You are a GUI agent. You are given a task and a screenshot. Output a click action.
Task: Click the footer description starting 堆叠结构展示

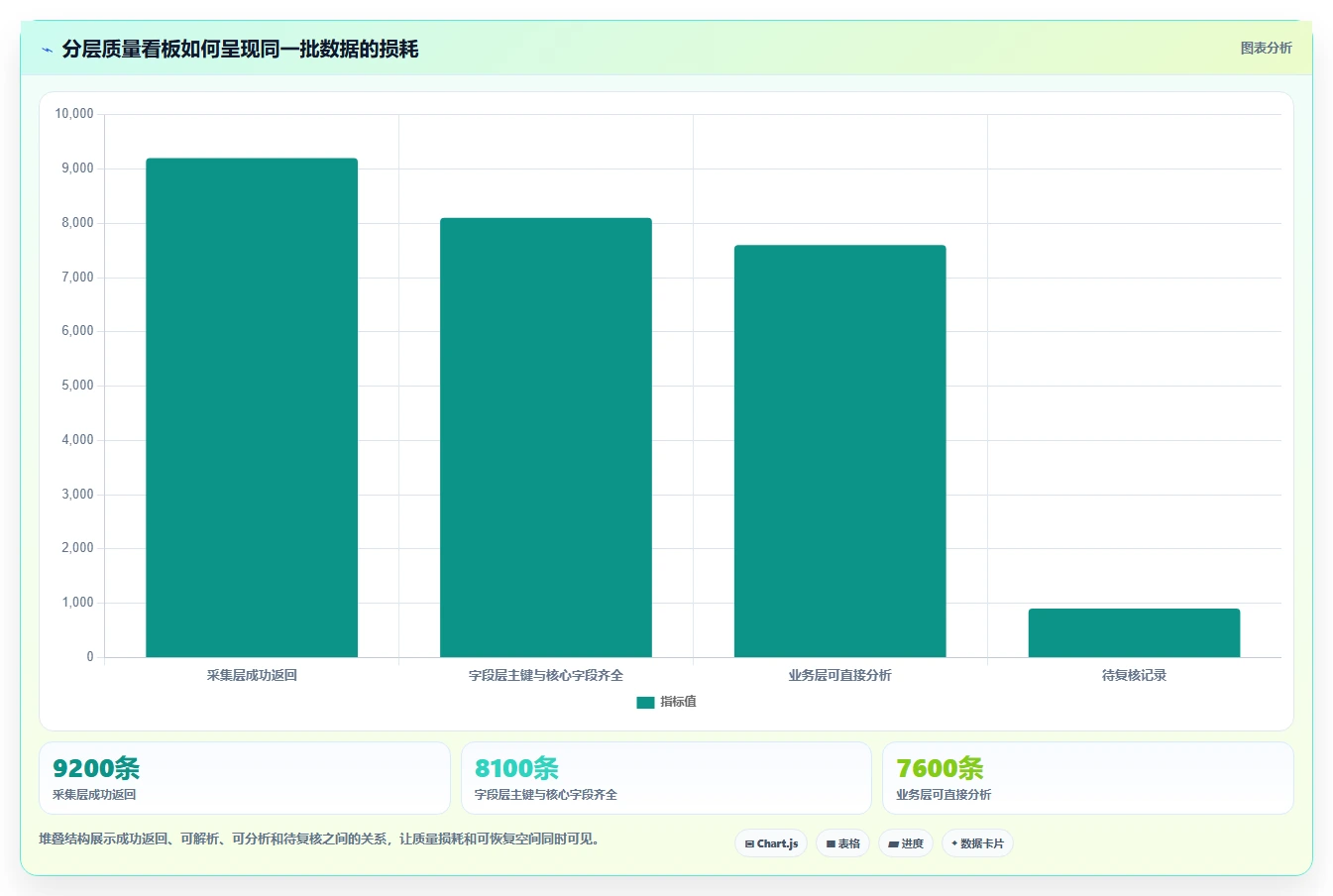click(319, 839)
